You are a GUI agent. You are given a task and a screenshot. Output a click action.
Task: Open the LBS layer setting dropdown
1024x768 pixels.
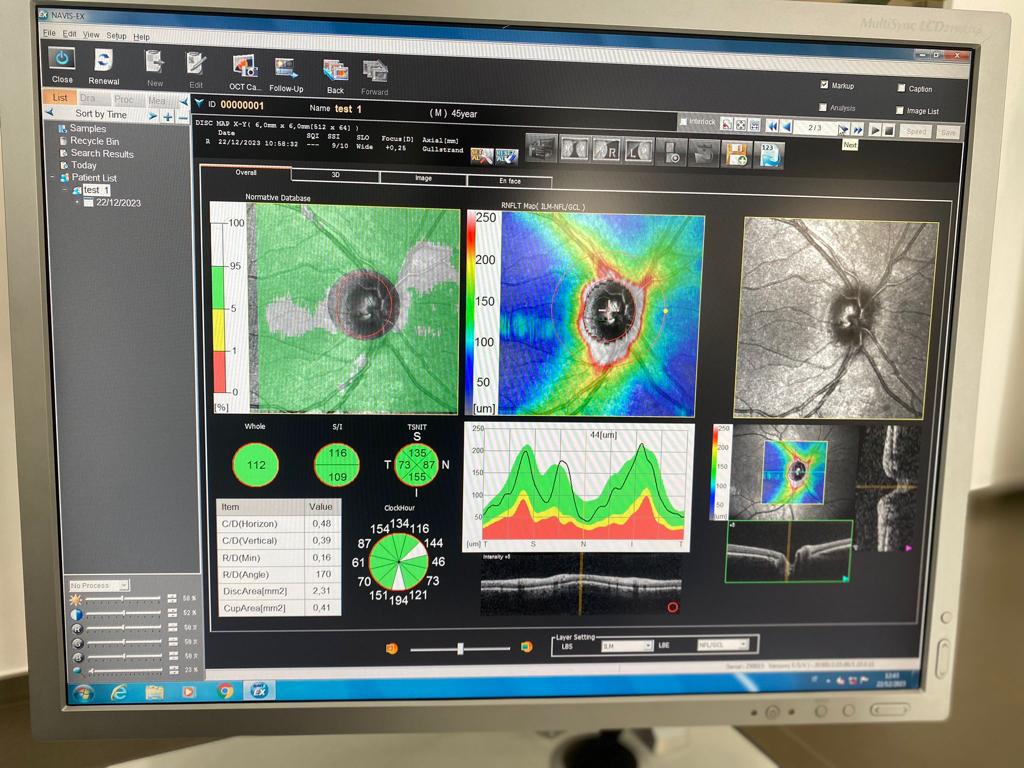[627, 646]
